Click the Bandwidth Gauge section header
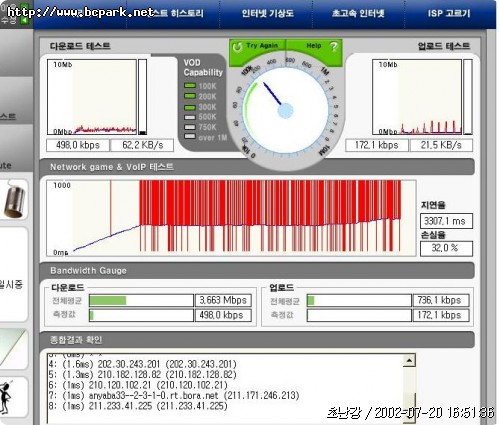This screenshot has width=500, height=425. tap(257, 270)
